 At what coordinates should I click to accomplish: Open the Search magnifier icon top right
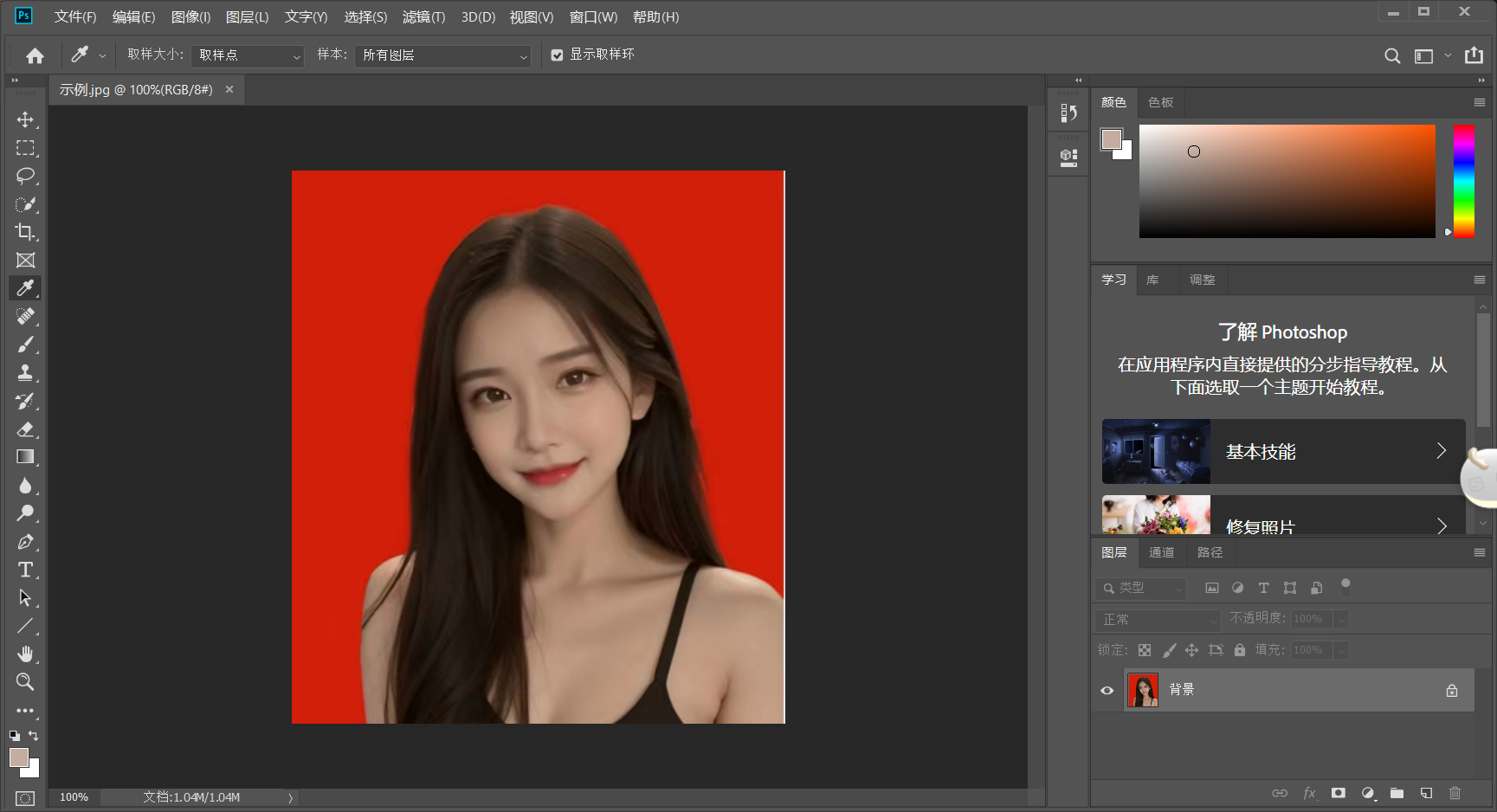1392,55
